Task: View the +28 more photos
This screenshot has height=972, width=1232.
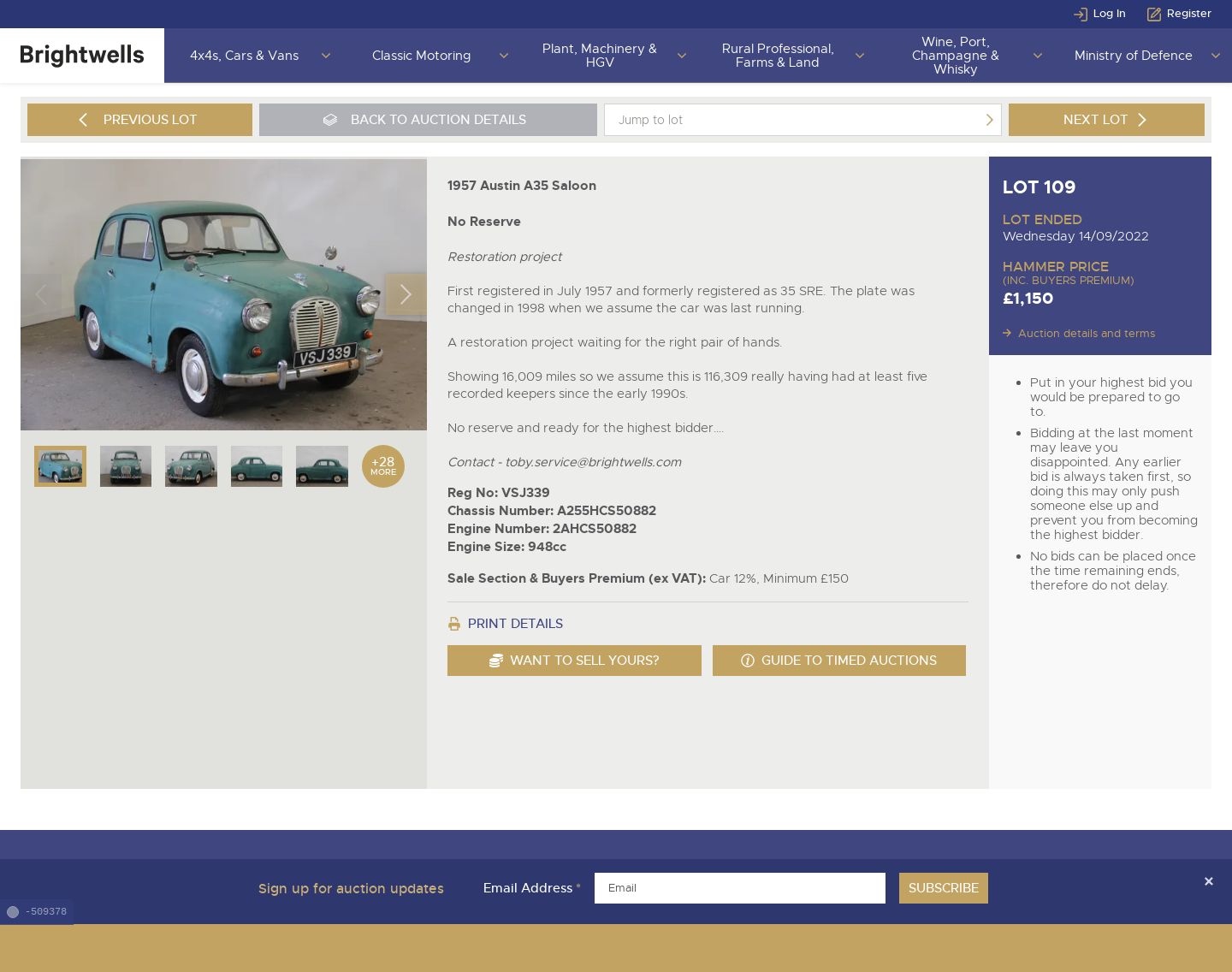Action: pos(383,466)
